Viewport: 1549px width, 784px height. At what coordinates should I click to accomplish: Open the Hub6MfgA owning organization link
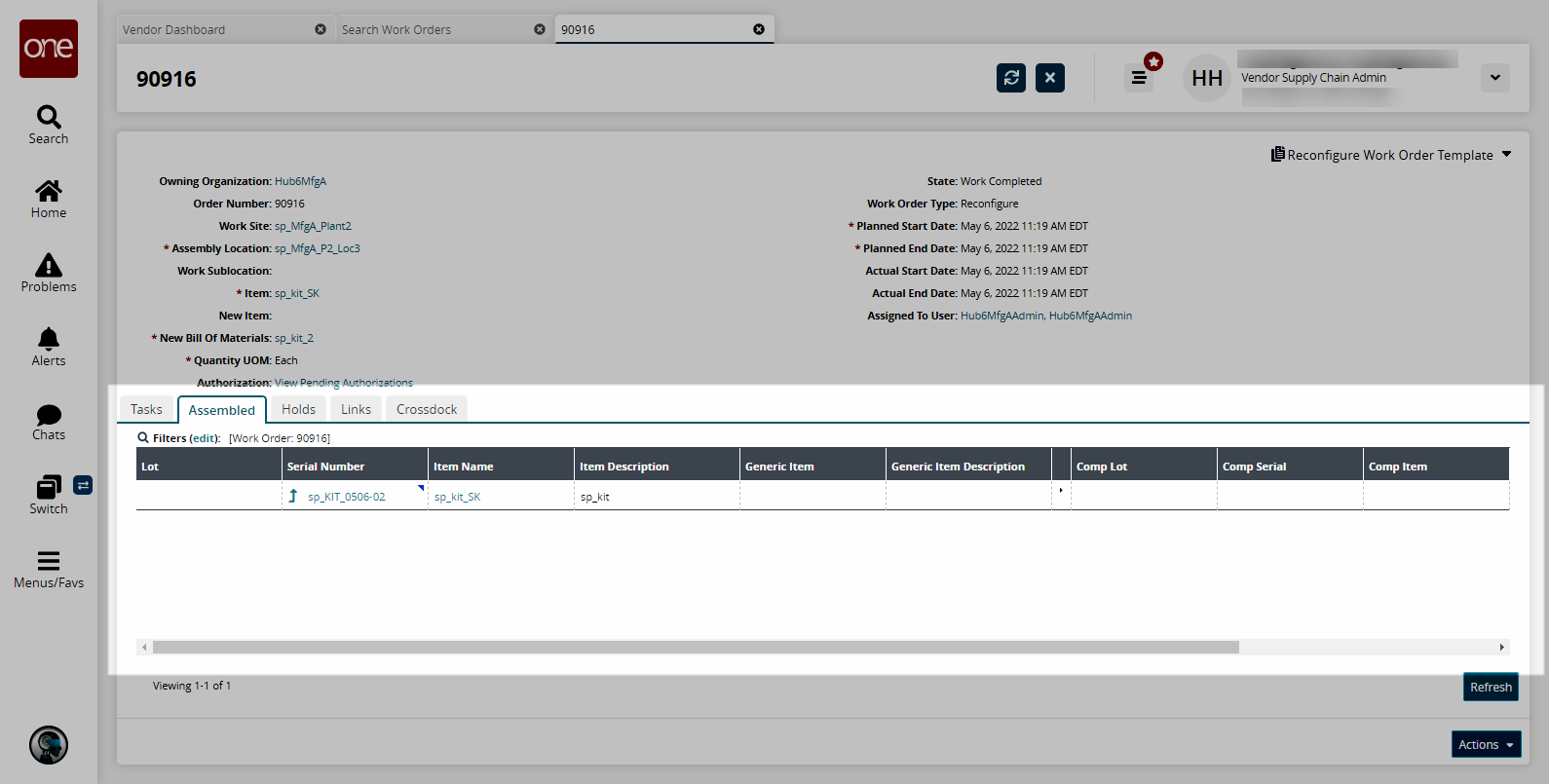pyautogui.click(x=300, y=181)
